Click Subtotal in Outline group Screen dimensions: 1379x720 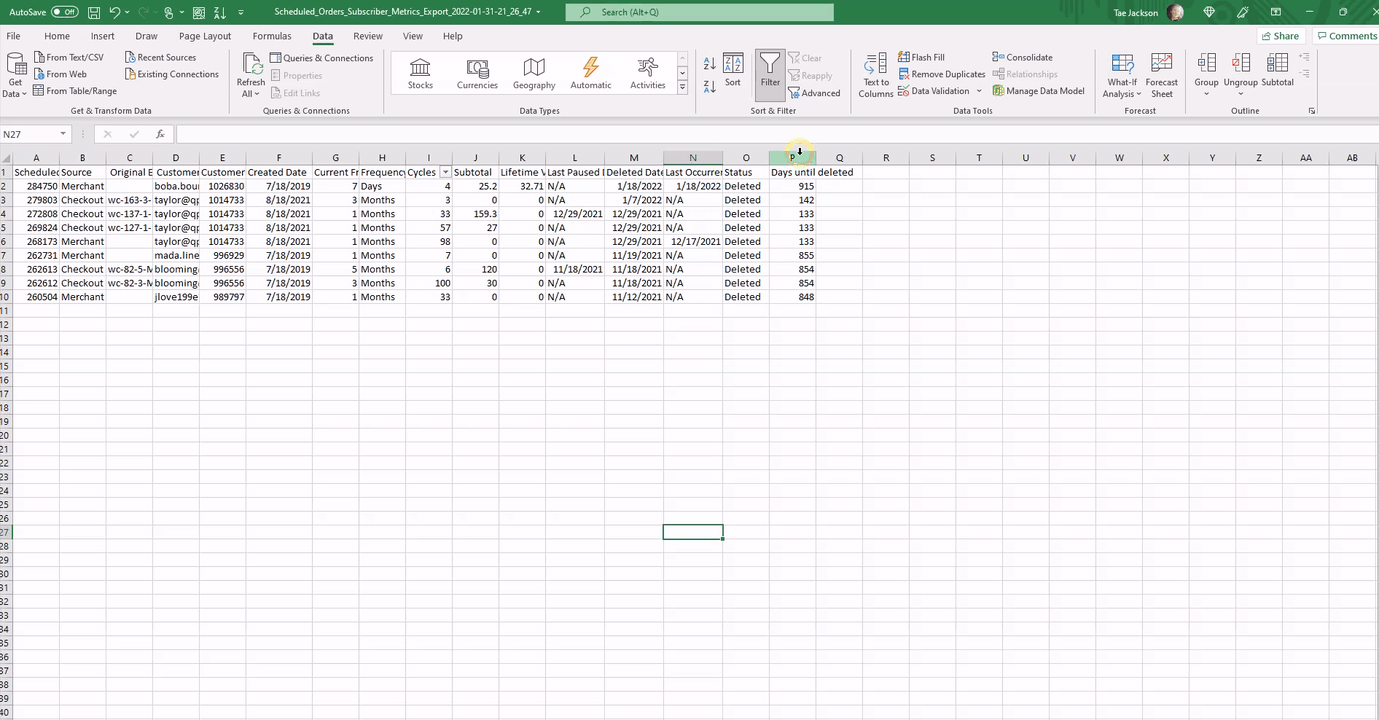[1278, 70]
